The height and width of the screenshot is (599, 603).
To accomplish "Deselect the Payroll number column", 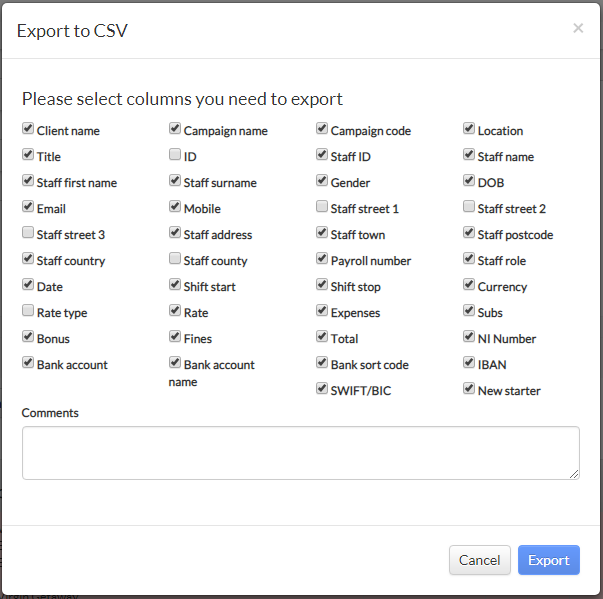I will [x=322, y=258].
